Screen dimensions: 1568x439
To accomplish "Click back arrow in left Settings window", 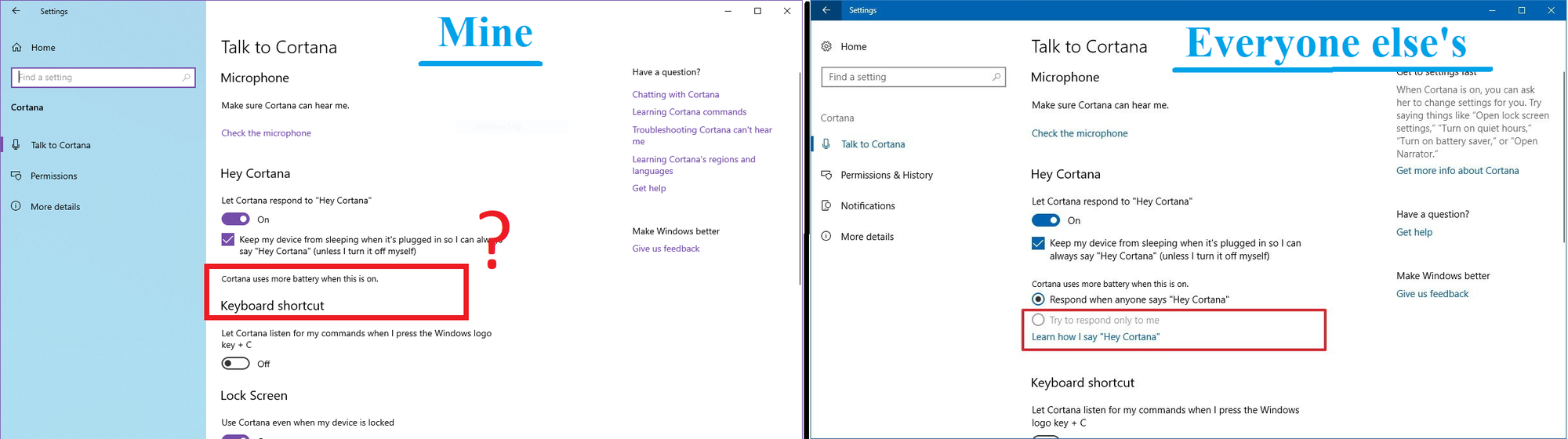I will tap(16, 11).
